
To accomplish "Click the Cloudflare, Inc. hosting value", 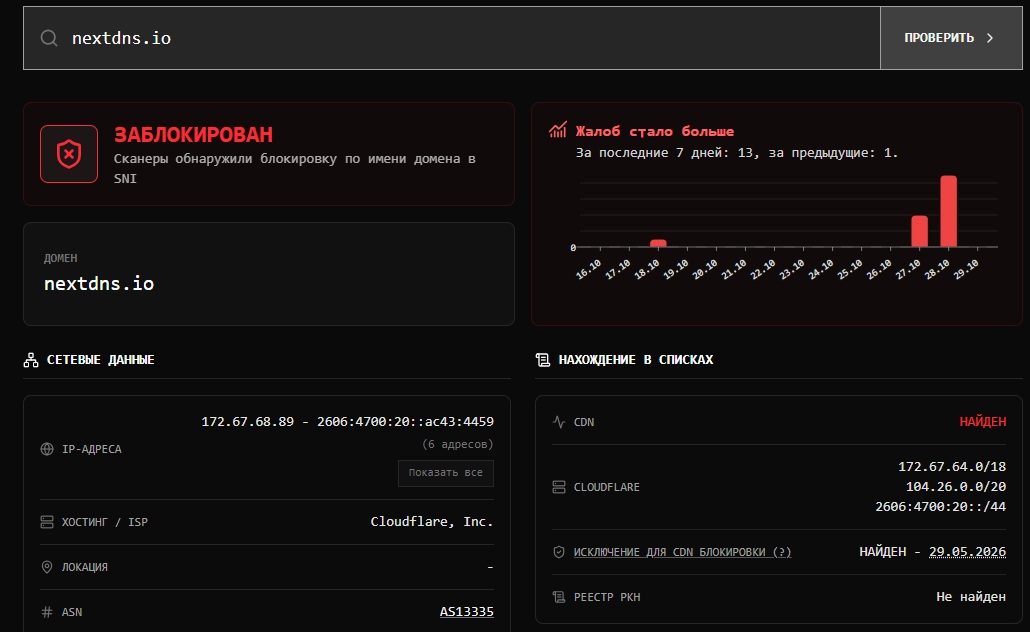I will (432, 522).
